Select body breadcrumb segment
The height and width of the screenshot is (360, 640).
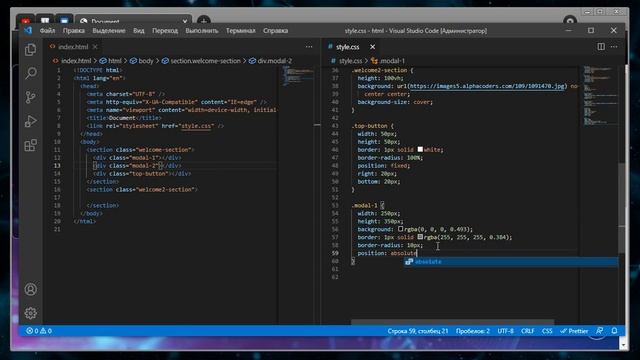point(146,61)
